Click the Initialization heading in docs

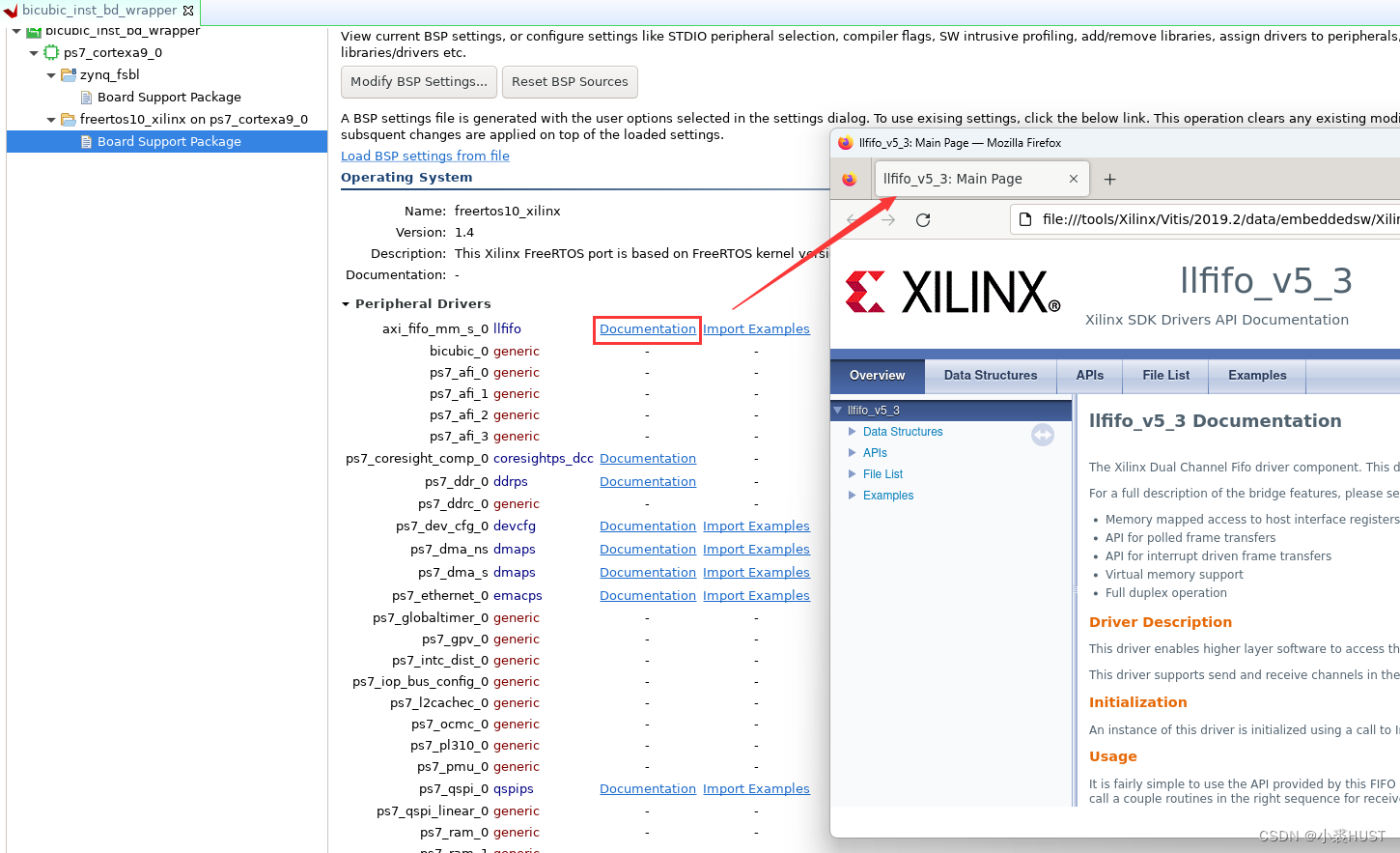tap(1137, 702)
